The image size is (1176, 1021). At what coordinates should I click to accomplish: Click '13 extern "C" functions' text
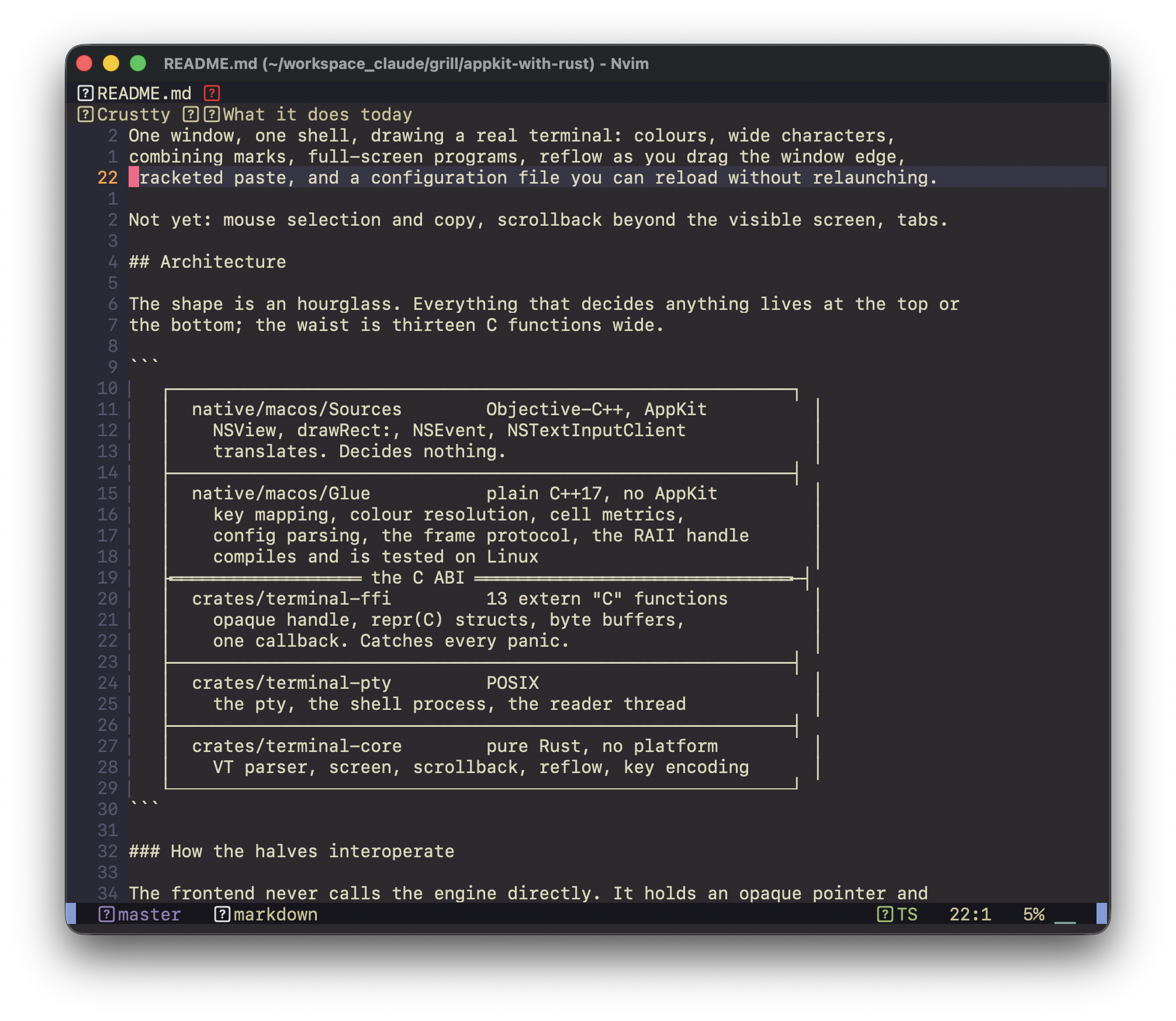point(607,598)
